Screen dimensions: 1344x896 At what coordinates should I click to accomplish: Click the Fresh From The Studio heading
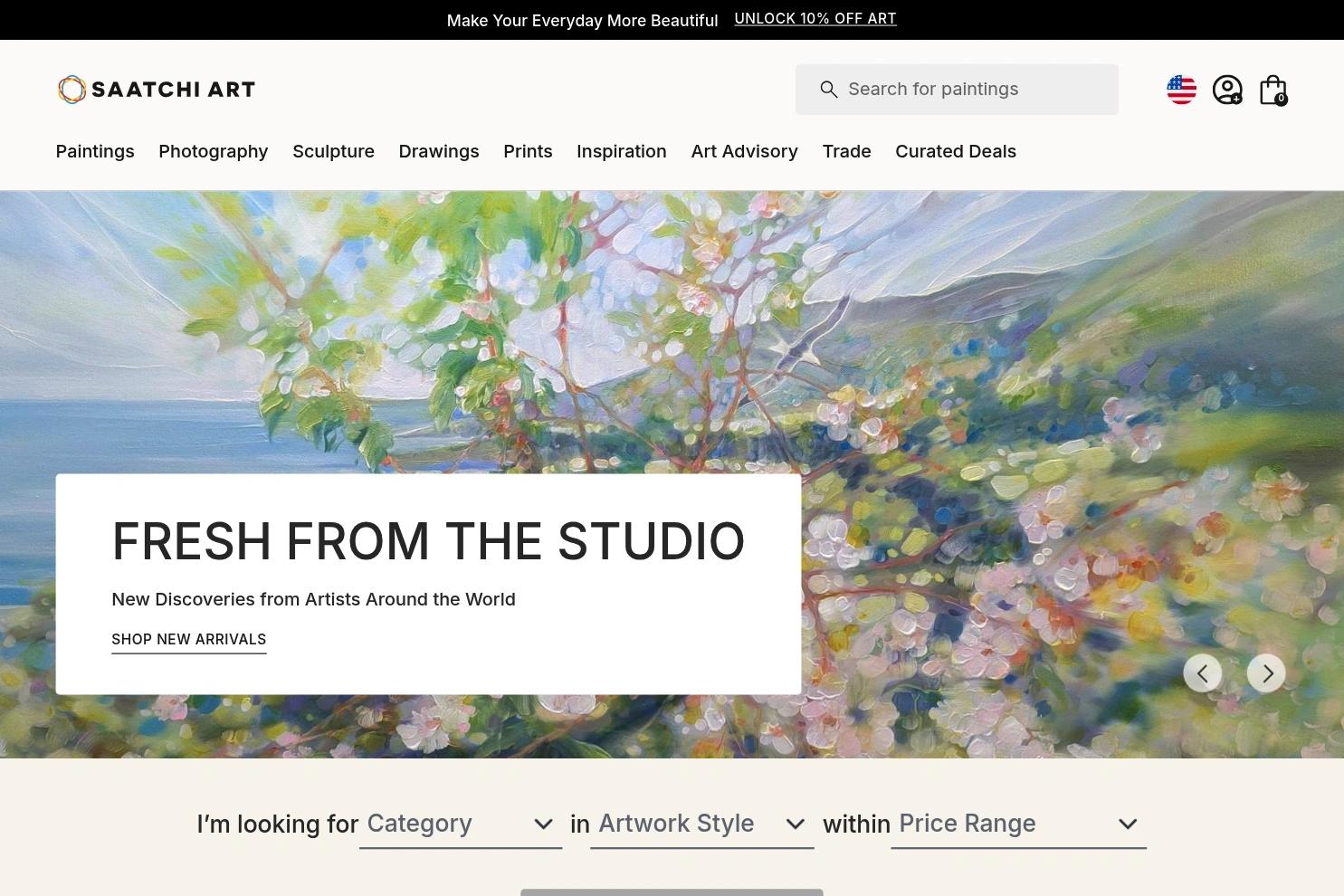(428, 541)
